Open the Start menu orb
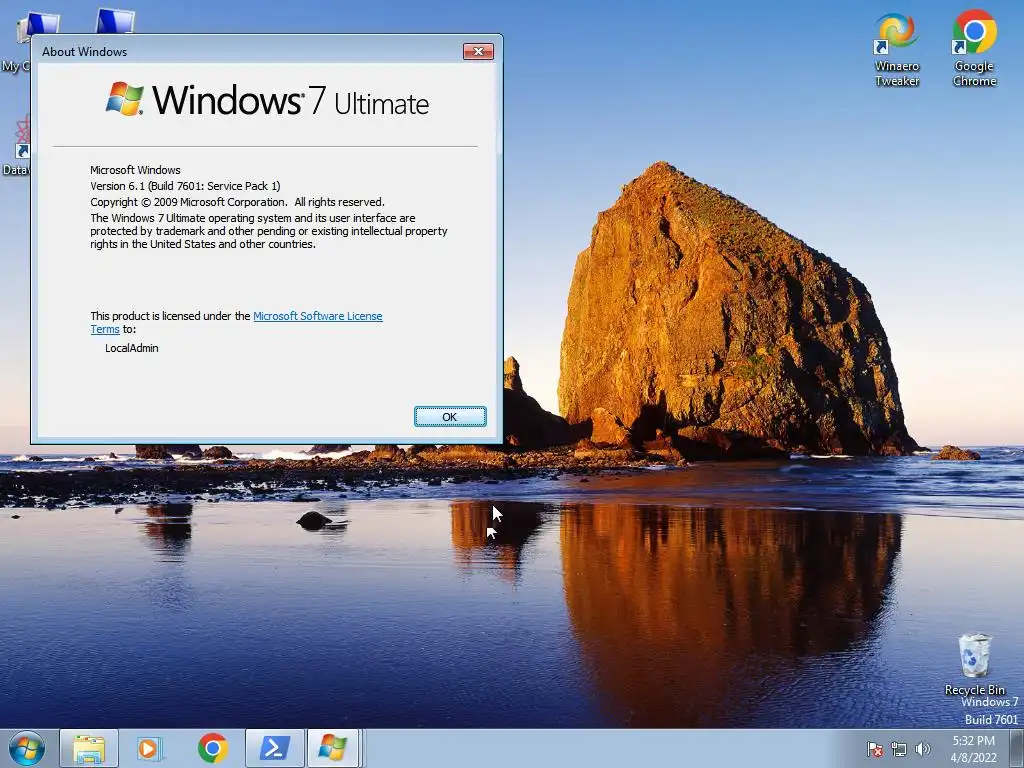The width and height of the screenshot is (1024, 768). (27, 748)
